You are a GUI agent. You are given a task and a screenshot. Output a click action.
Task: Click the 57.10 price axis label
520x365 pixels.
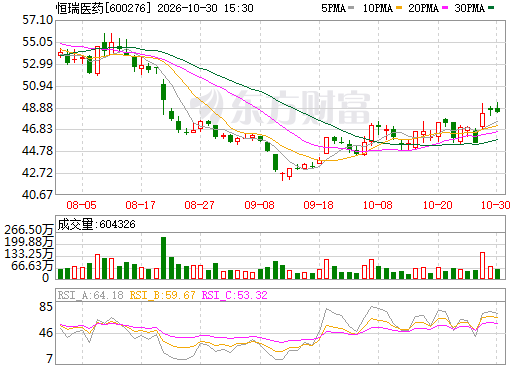click(x=37, y=20)
